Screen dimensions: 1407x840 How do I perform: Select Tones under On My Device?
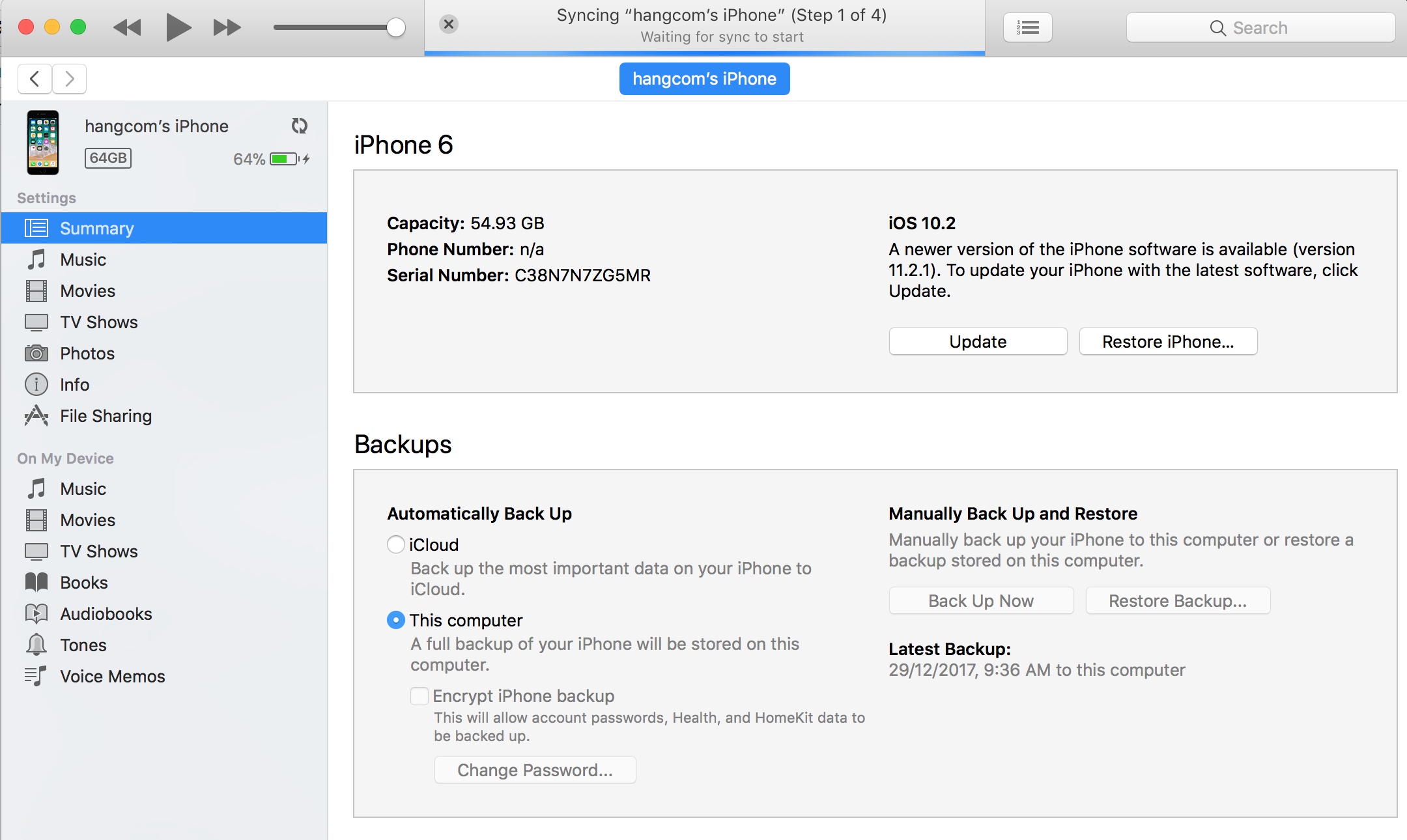pos(83,645)
